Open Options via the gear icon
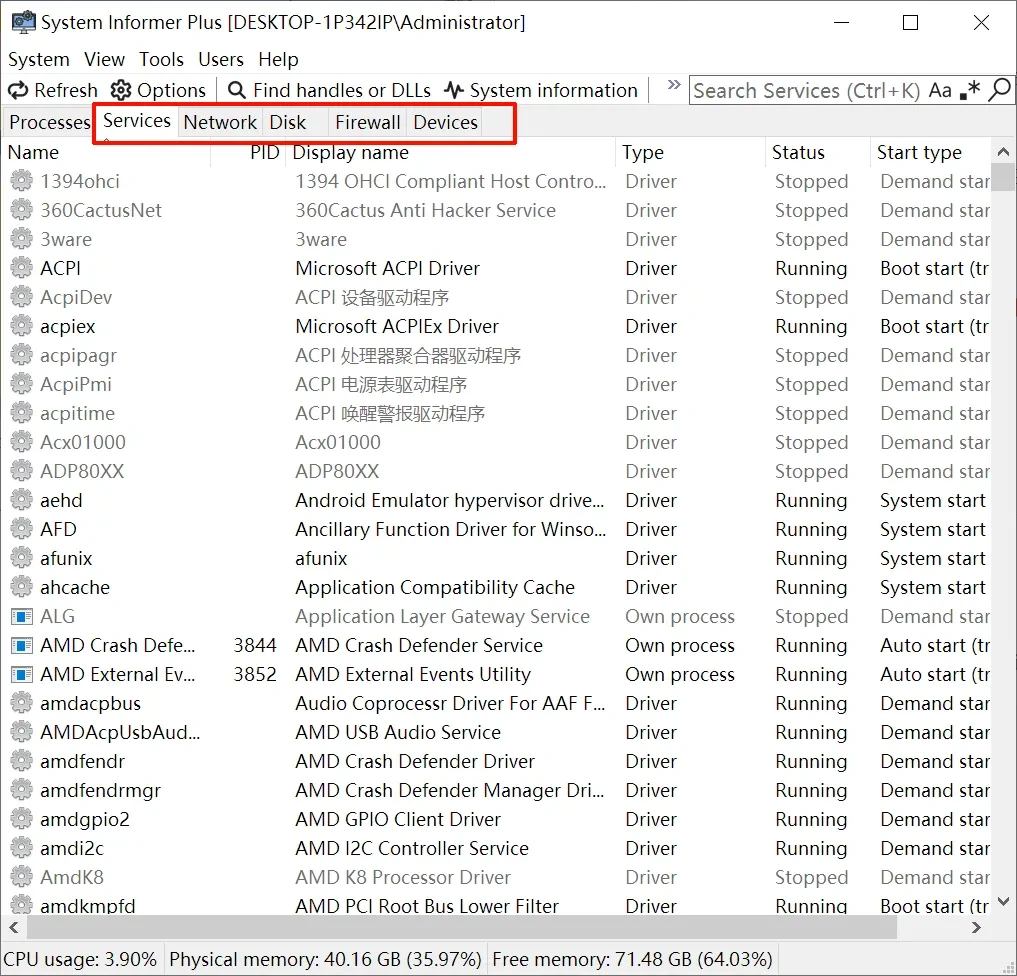Screen dimensions: 1017x976 [121, 90]
